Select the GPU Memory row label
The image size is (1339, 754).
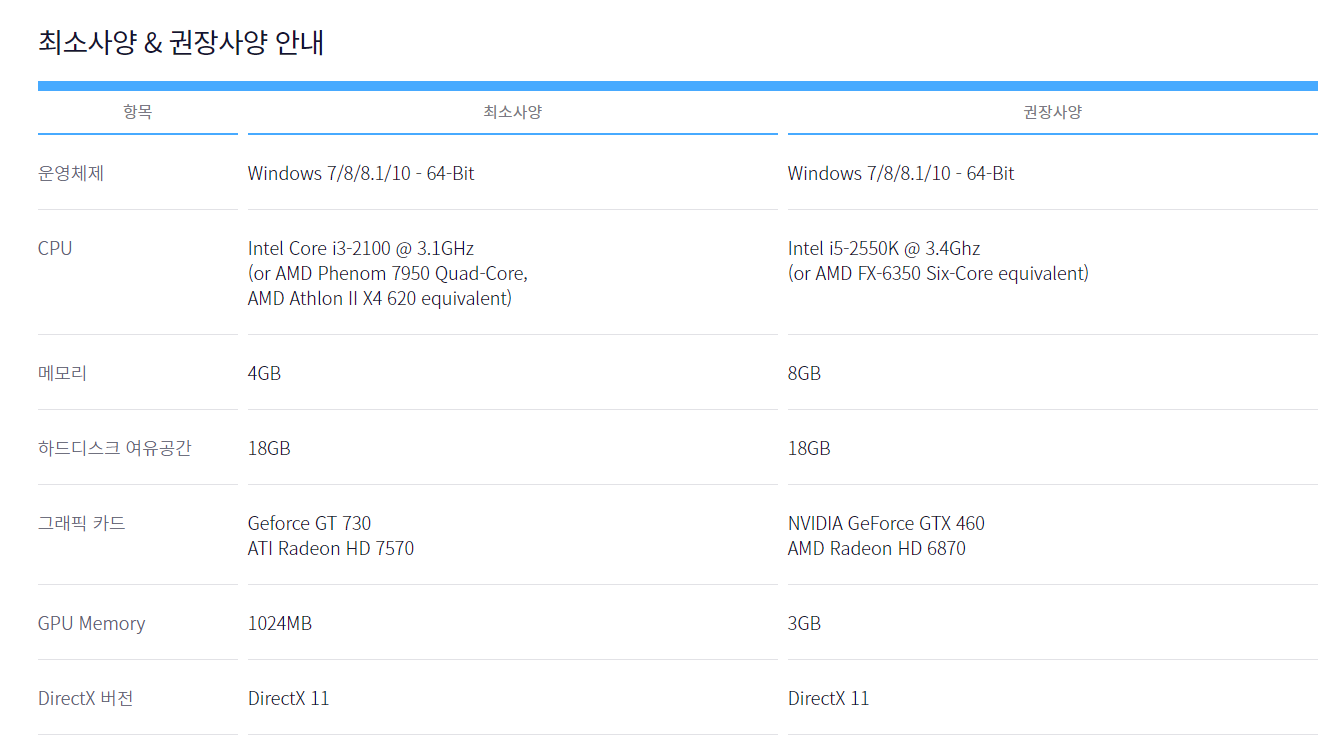tap(91, 623)
